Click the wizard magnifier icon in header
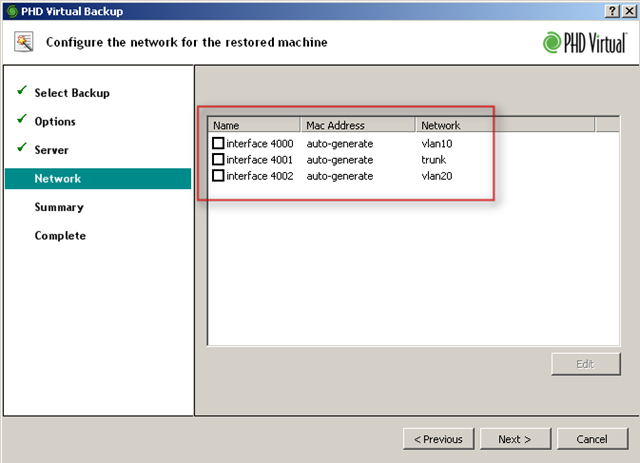The height and width of the screenshot is (463, 640). tap(25, 42)
